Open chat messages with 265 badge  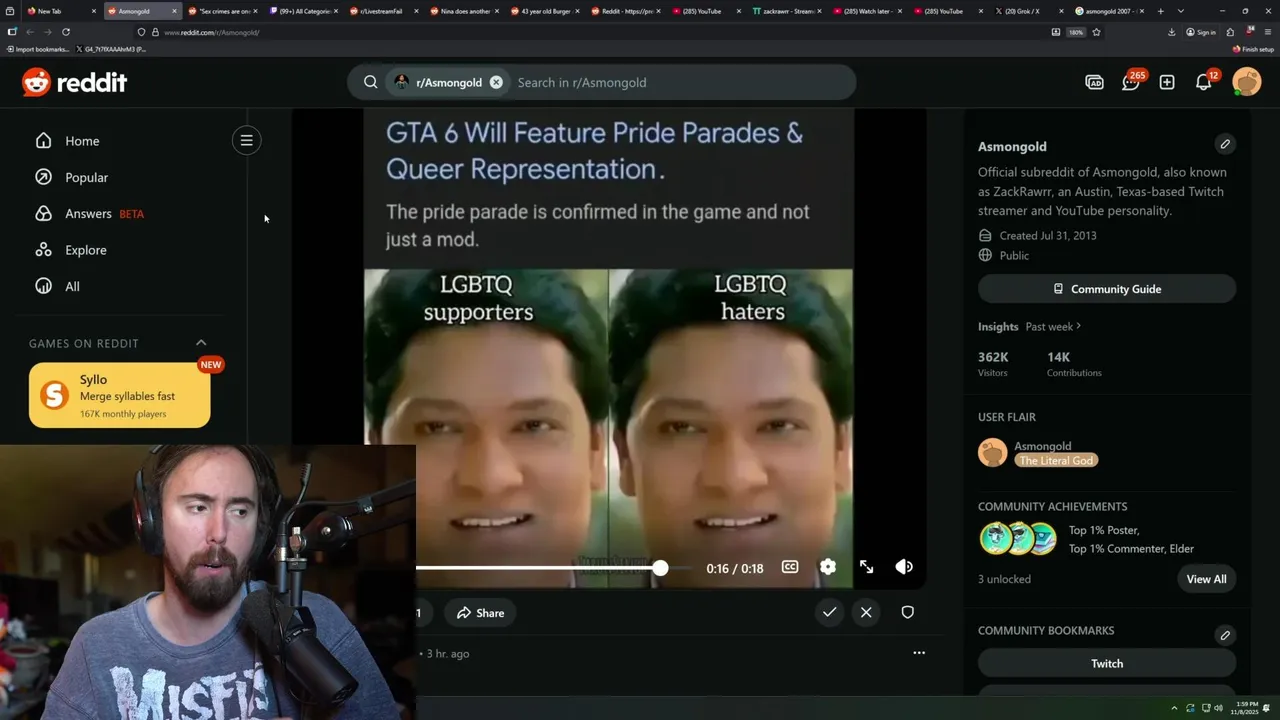tap(1131, 82)
